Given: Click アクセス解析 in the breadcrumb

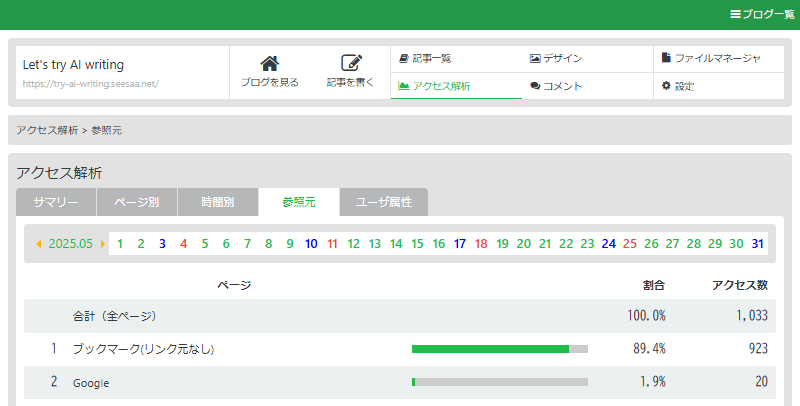Looking at the screenshot, I should pos(46,130).
